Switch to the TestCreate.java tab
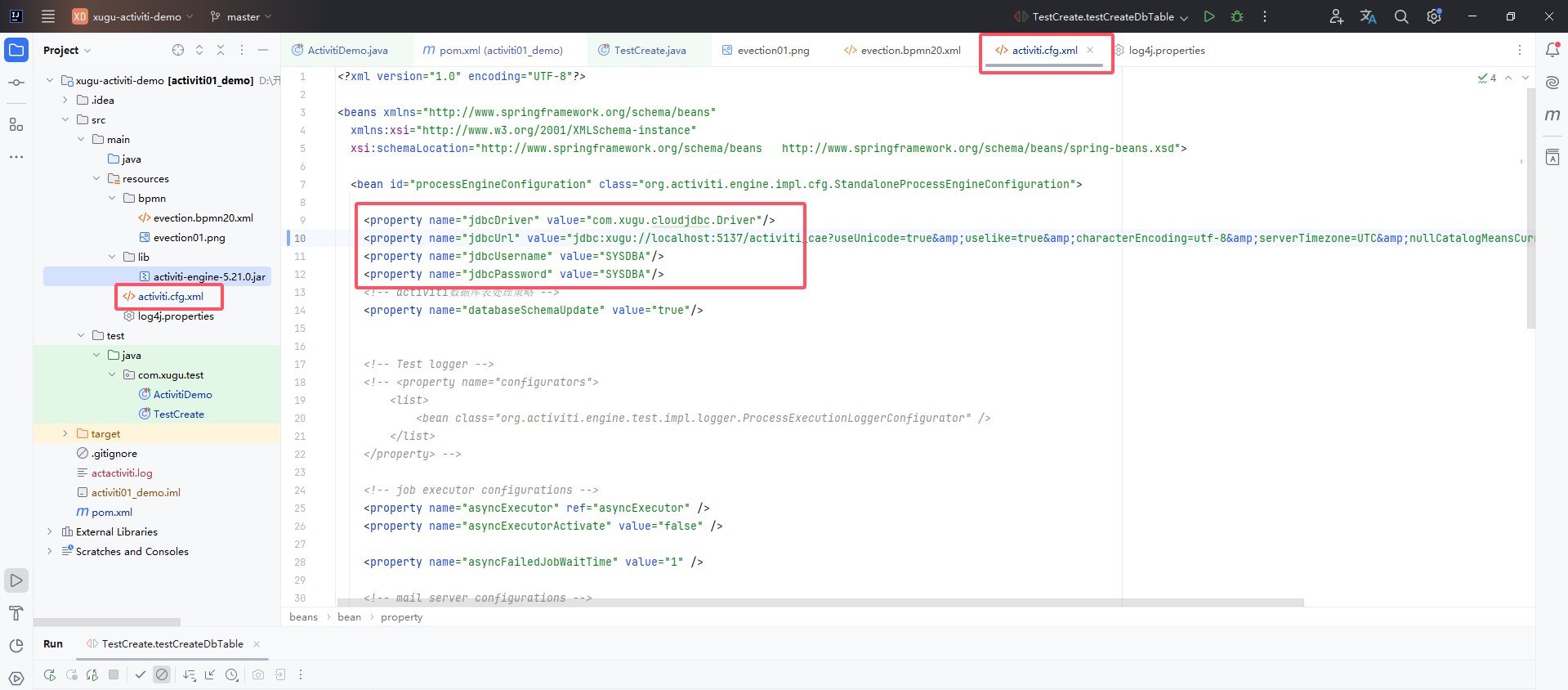1568x690 pixels. (650, 51)
